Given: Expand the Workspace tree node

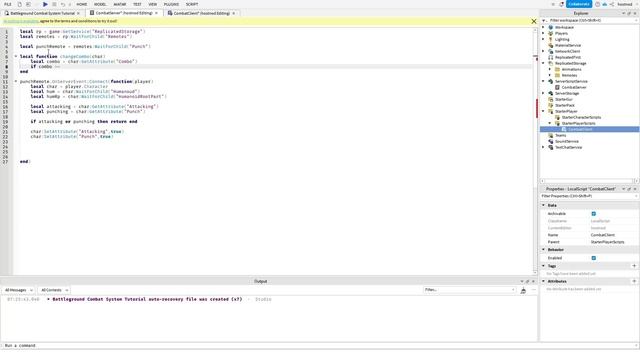Looking at the screenshot, I should tap(543, 27).
